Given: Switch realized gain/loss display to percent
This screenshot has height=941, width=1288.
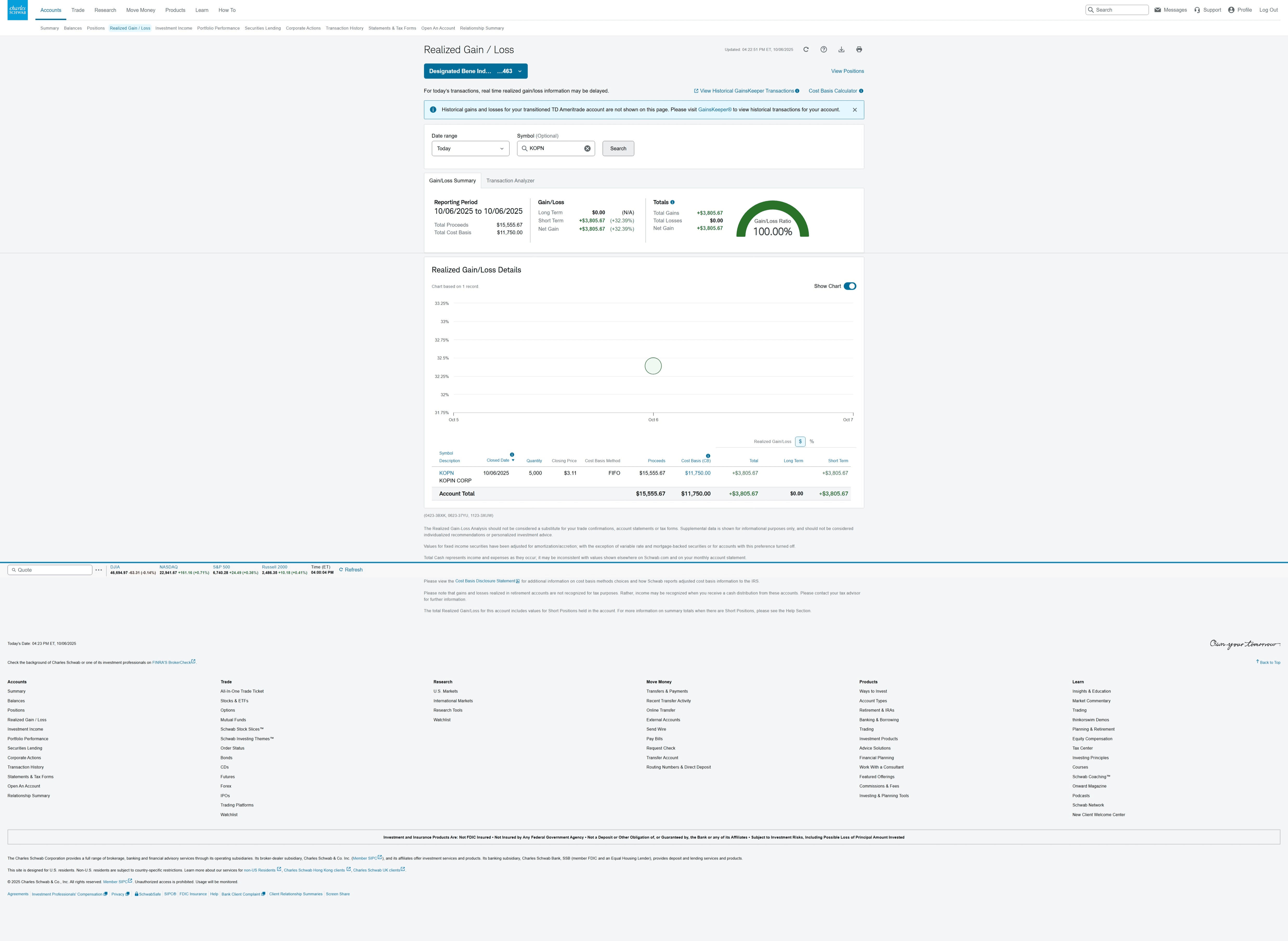Looking at the screenshot, I should point(812,442).
